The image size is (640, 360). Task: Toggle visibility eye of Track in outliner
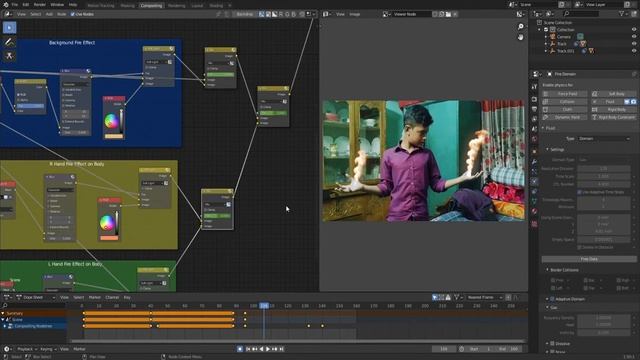[634, 44]
